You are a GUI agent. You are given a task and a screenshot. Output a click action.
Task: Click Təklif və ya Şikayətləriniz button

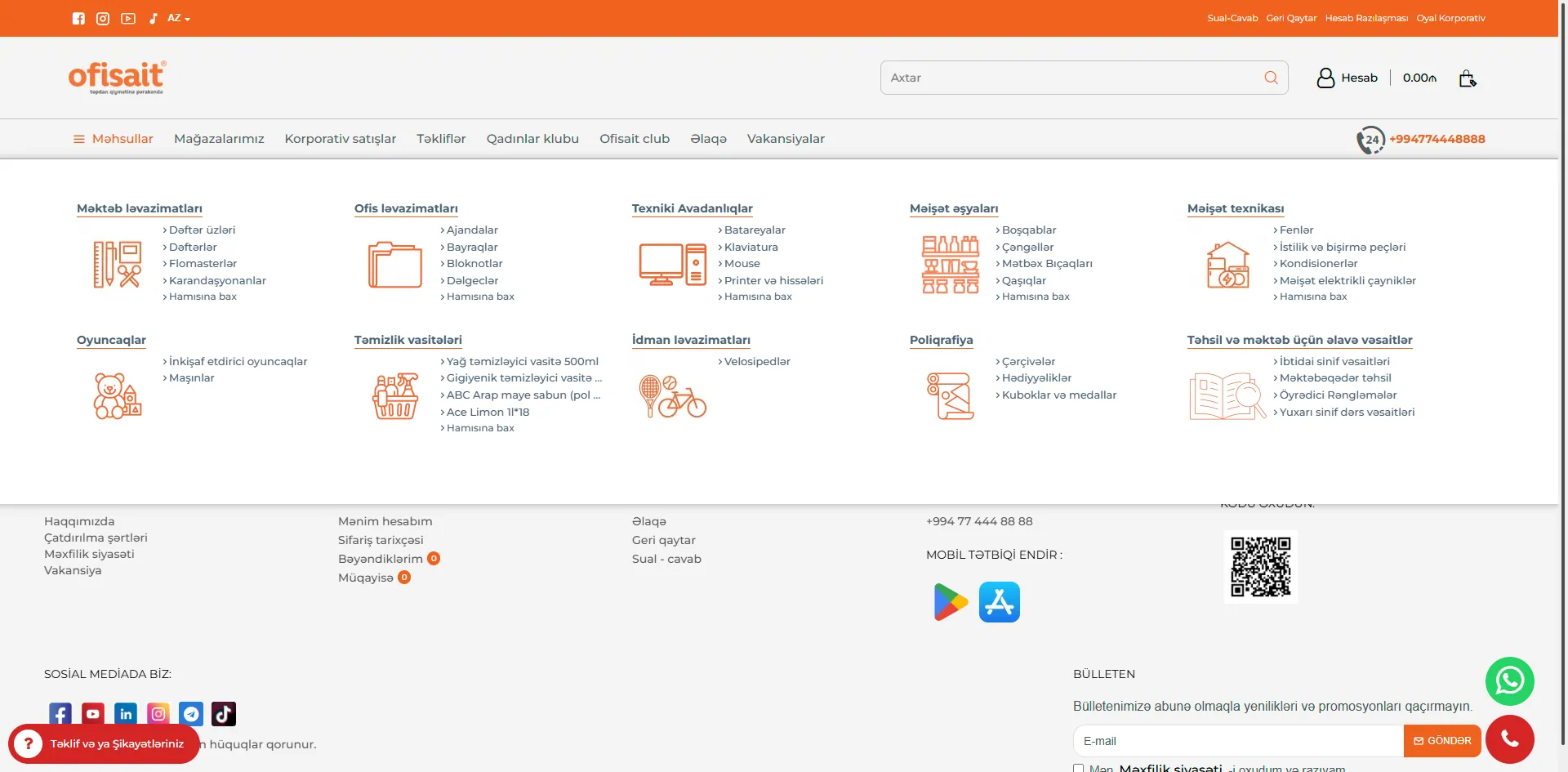pyautogui.click(x=104, y=743)
